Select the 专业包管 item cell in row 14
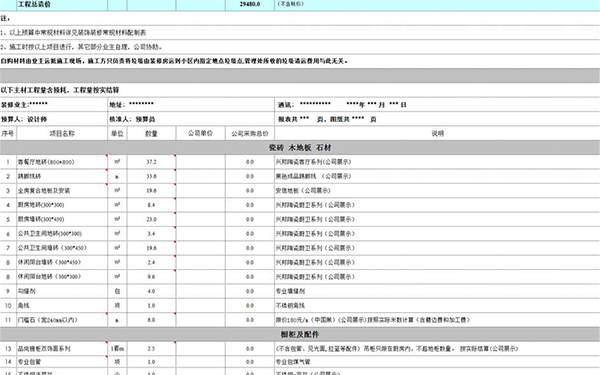600x375 pixels. coord(62,362)
